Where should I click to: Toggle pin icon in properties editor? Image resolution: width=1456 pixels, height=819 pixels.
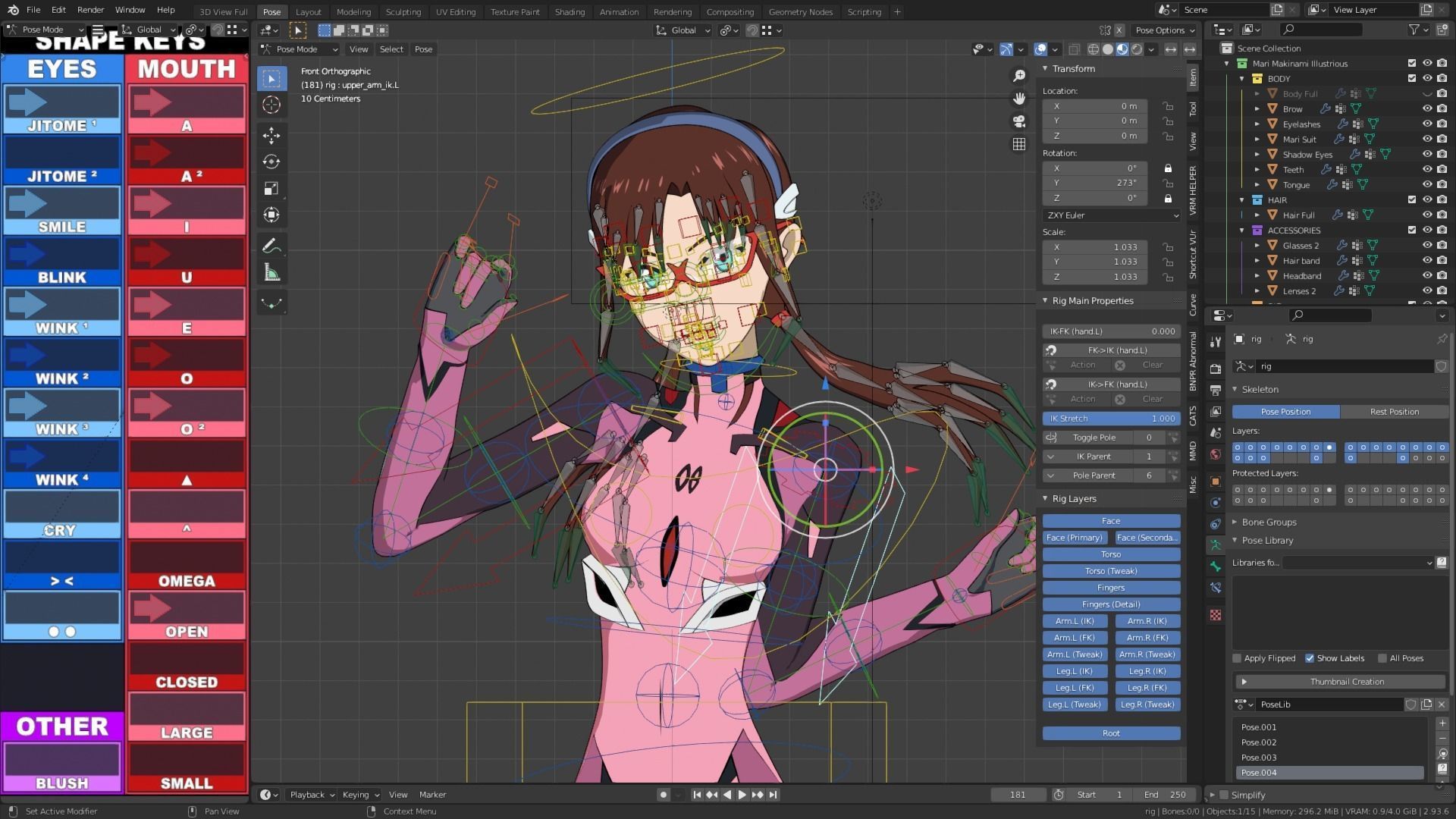(x=1442, y=339)
